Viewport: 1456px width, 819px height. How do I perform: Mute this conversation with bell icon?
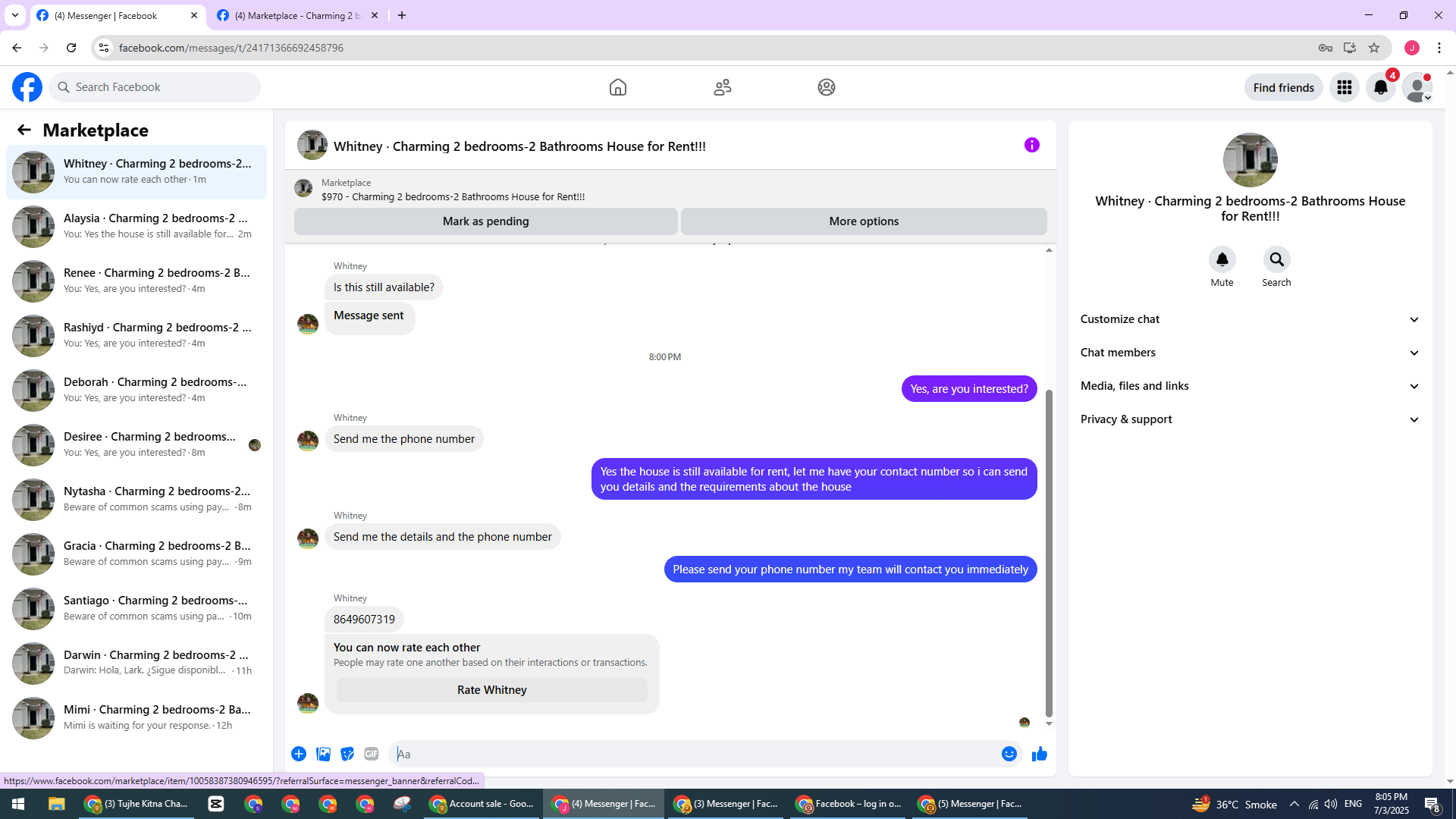tap(1222, 259)
